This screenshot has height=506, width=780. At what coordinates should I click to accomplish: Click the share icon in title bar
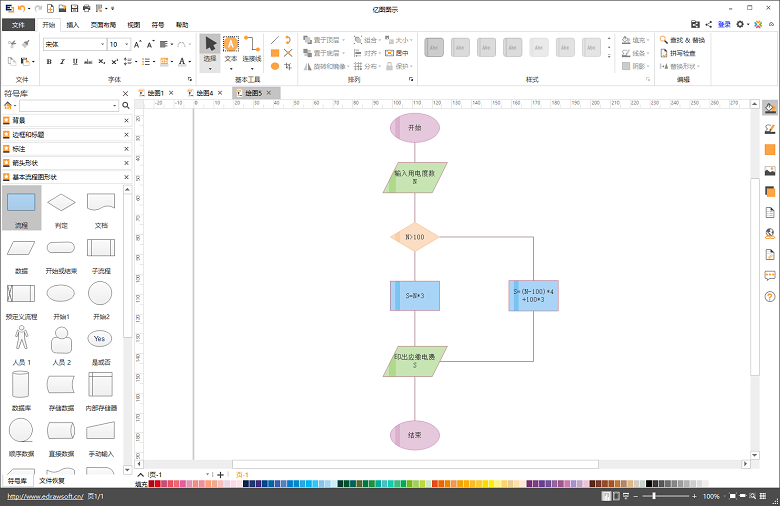(708, 24)
